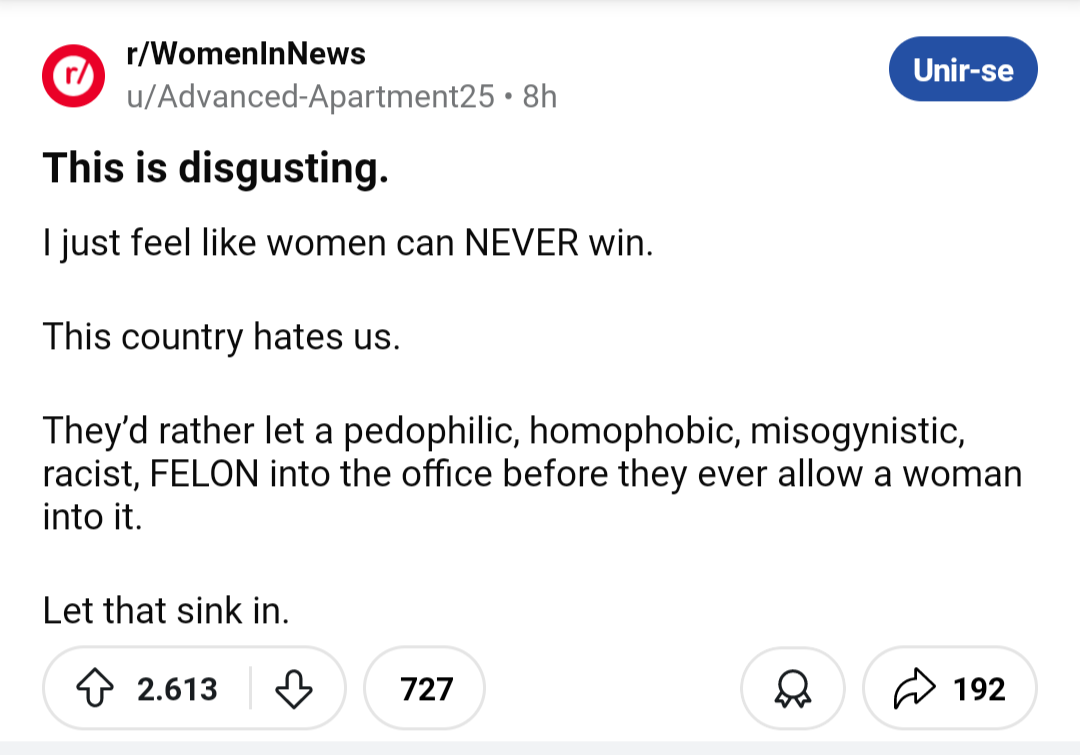Click the capitalized word FELON
Viewport: 1080px width, 755px height.
[x=206, y=474]
